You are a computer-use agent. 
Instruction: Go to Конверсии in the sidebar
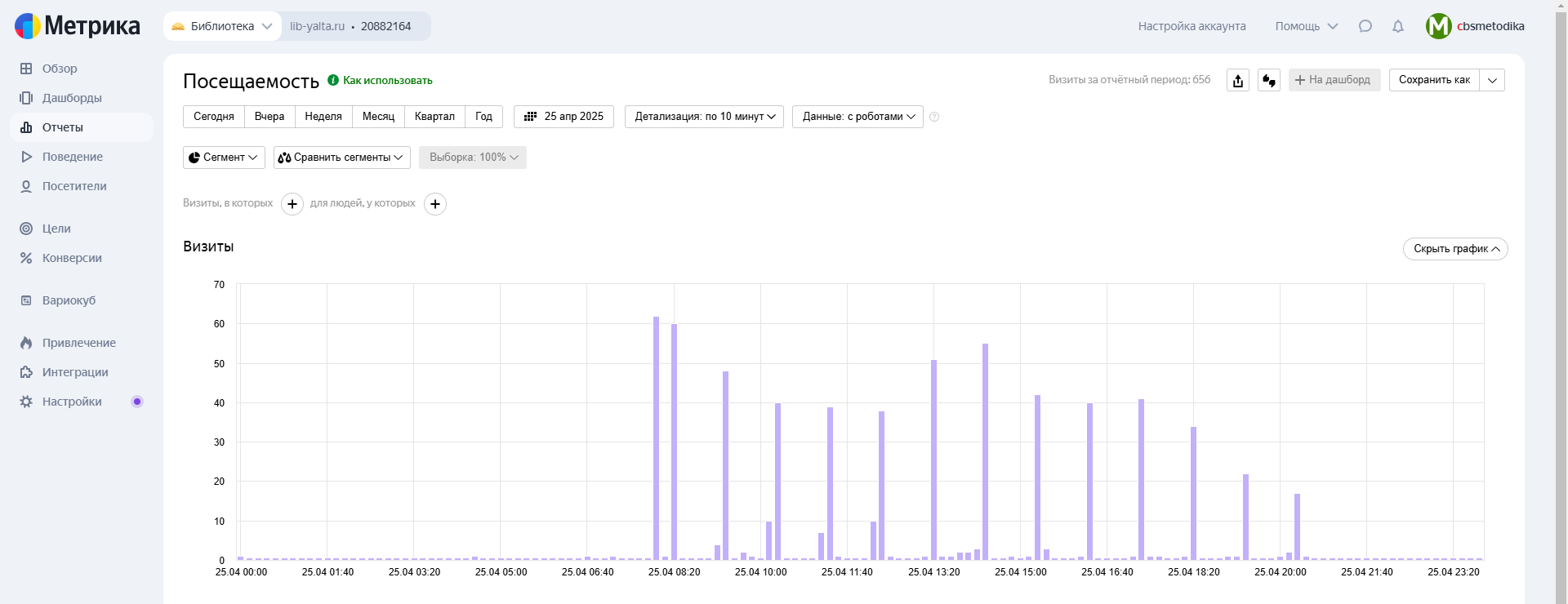coord(81,258)
